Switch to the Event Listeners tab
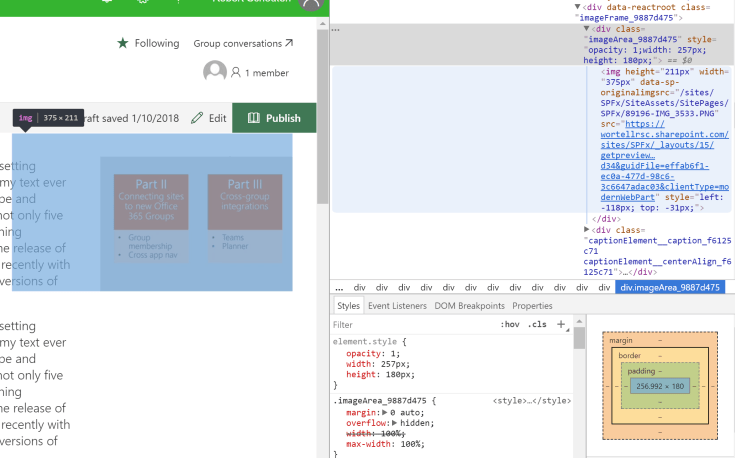This screenshot has height=458, width=735. click(397, 306)
